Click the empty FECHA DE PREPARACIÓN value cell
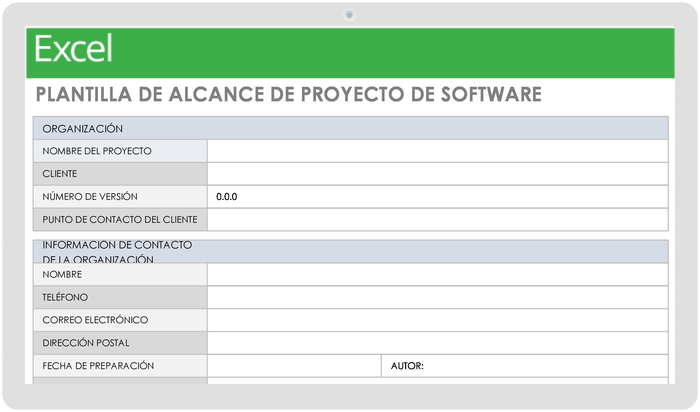The width and height of the screenshot is (700, 412). pos(293,366)
